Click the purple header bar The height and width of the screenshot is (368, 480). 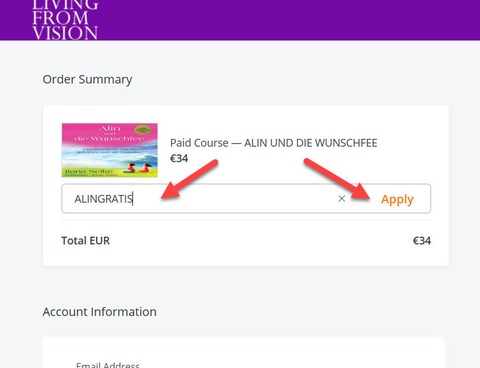coord(240,20)
